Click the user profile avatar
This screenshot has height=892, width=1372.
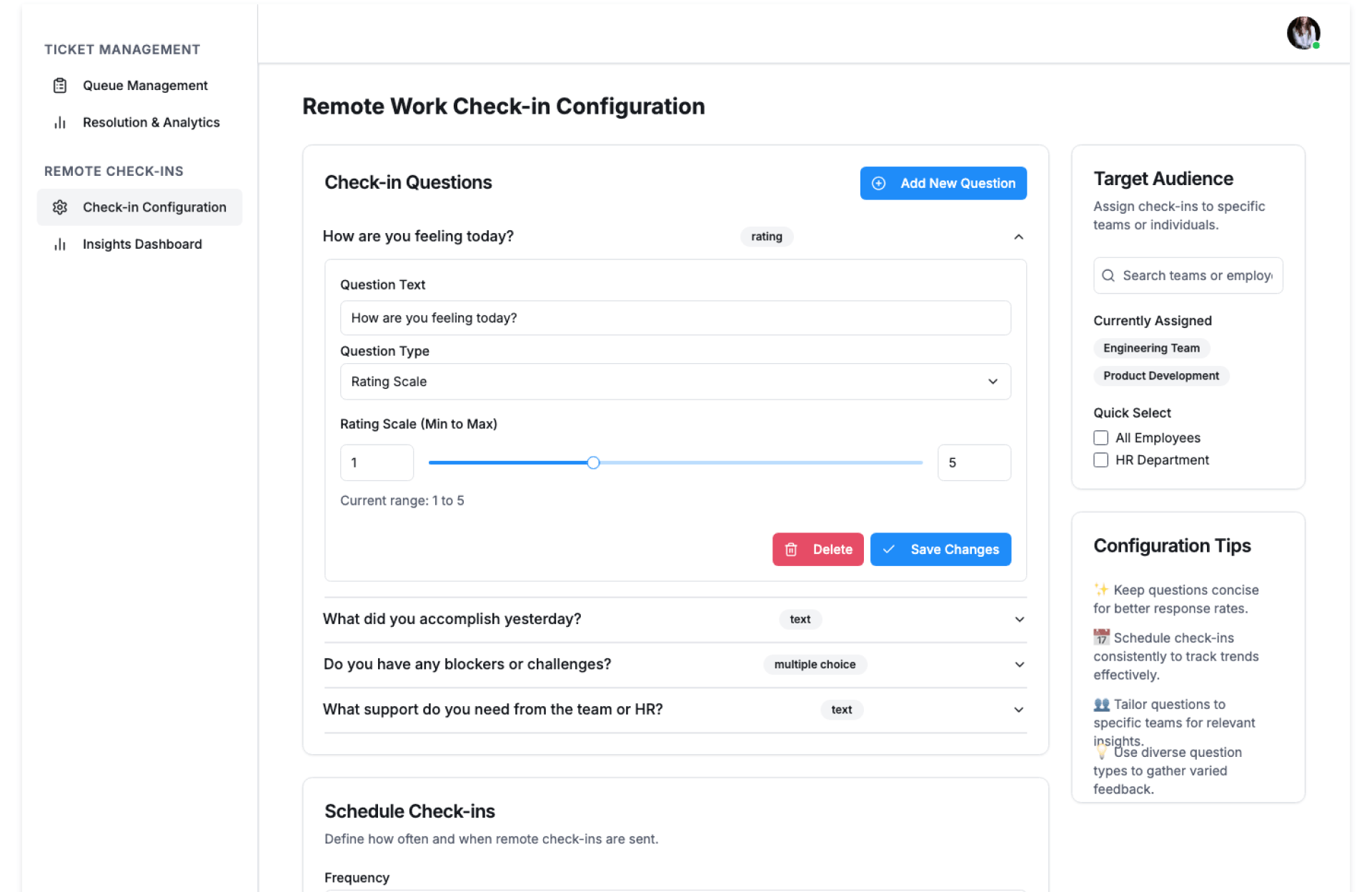tap(1303, 33)
